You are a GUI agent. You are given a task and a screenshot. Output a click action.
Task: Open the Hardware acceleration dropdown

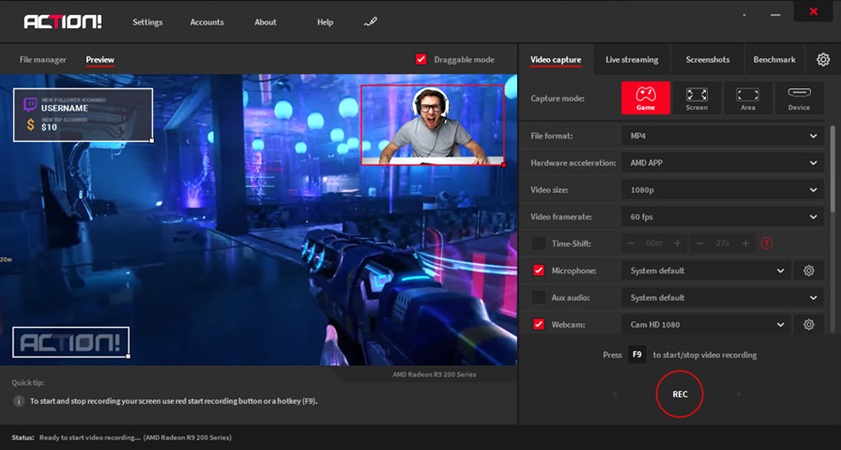click(x=720, y=162)
